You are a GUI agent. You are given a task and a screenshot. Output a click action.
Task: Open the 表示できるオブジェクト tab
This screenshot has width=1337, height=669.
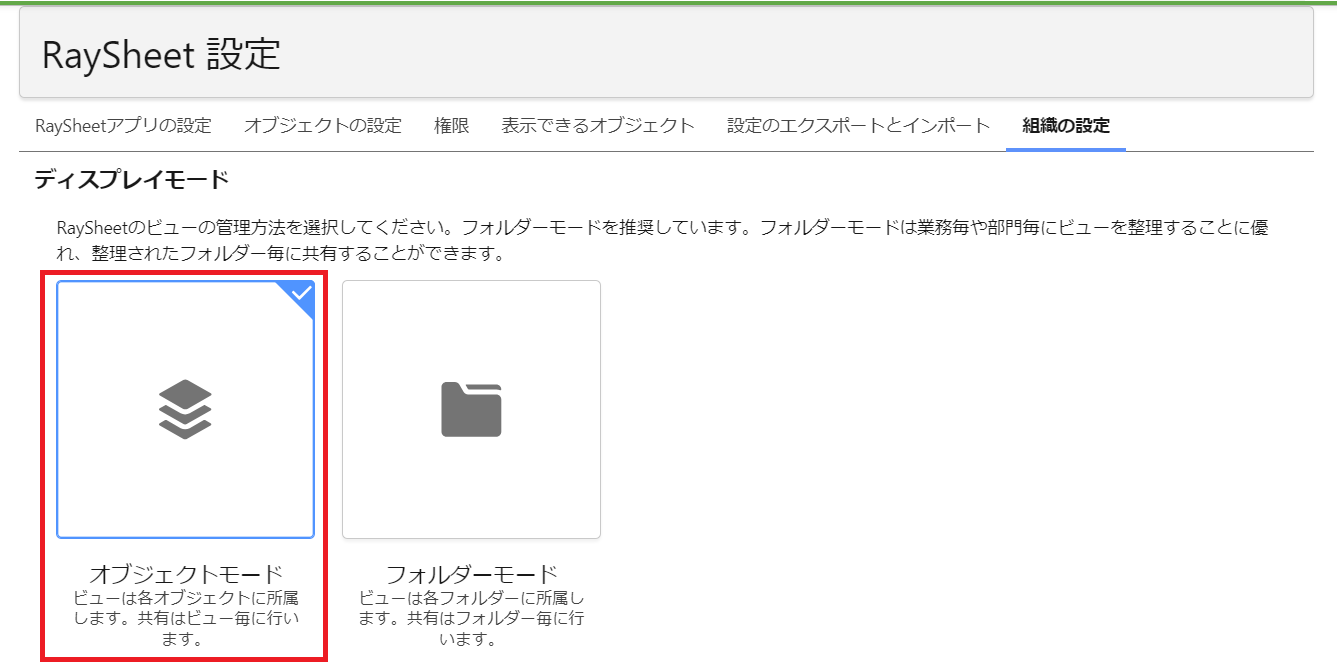coord(598,126)
